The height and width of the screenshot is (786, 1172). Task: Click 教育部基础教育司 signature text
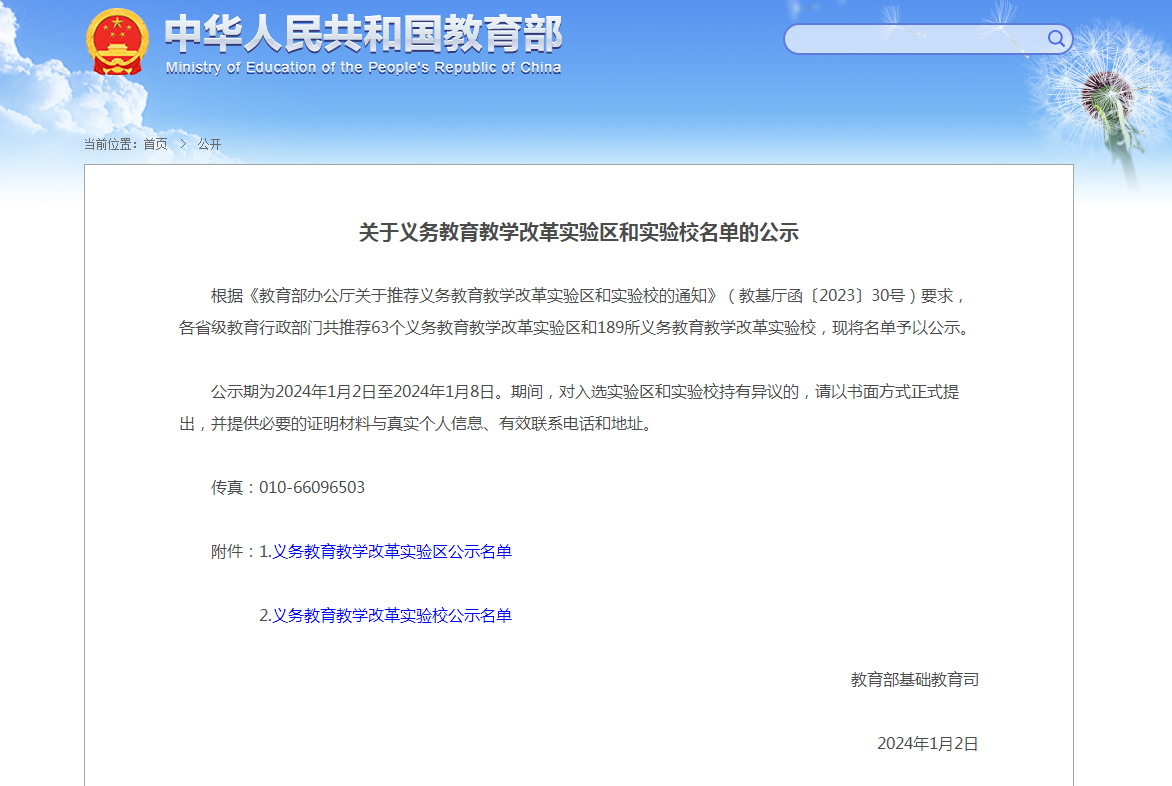click(915, 680)
